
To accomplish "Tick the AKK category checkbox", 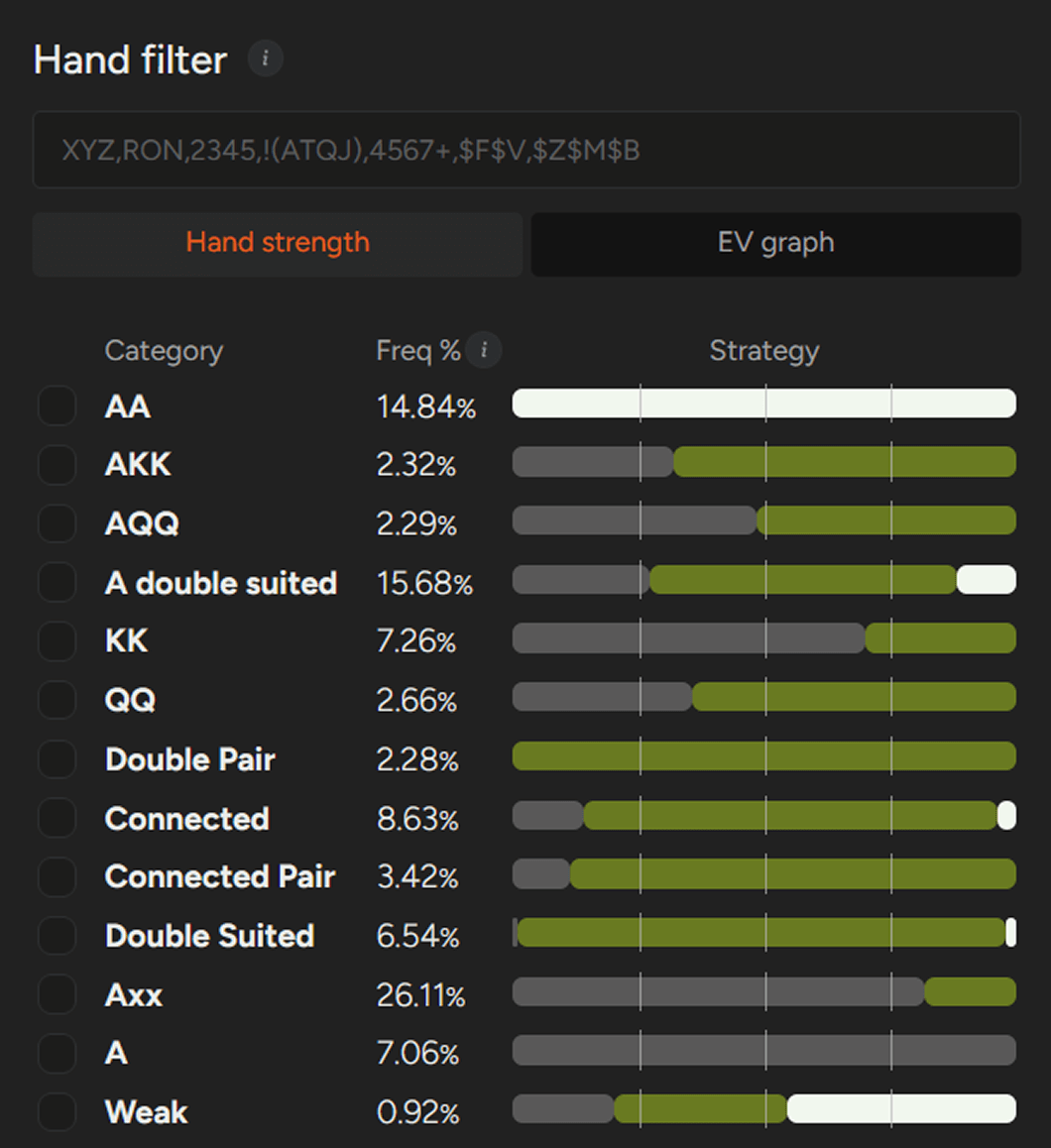I will point(57,465).
